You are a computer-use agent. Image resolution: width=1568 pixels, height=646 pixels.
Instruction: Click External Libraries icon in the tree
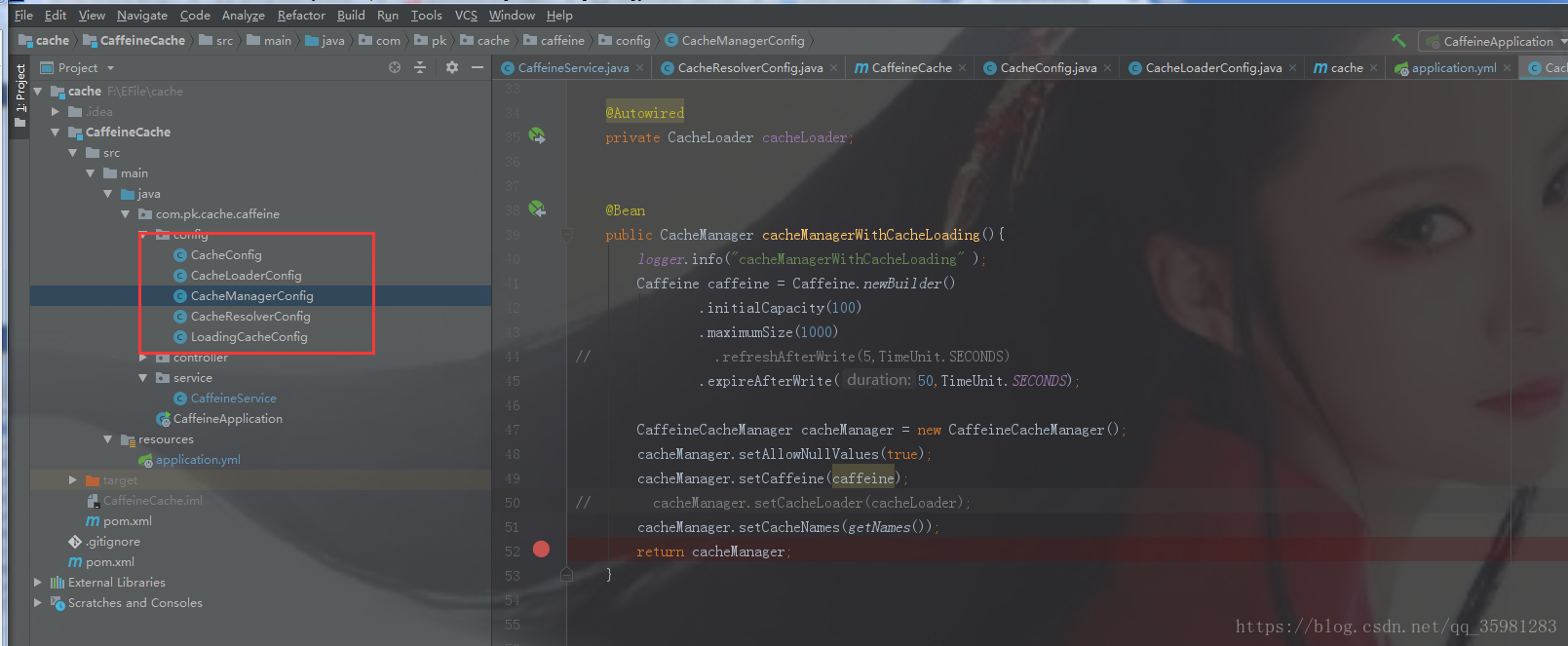pyautogui.click(x=57, y=583)
